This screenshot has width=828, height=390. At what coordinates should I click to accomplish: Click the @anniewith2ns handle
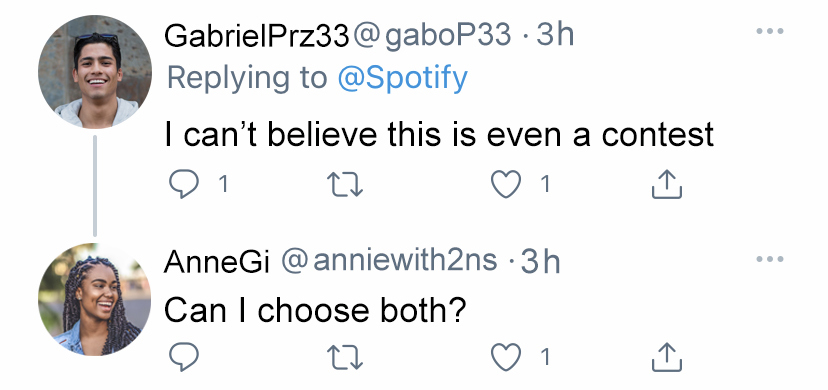click(389, 261)
